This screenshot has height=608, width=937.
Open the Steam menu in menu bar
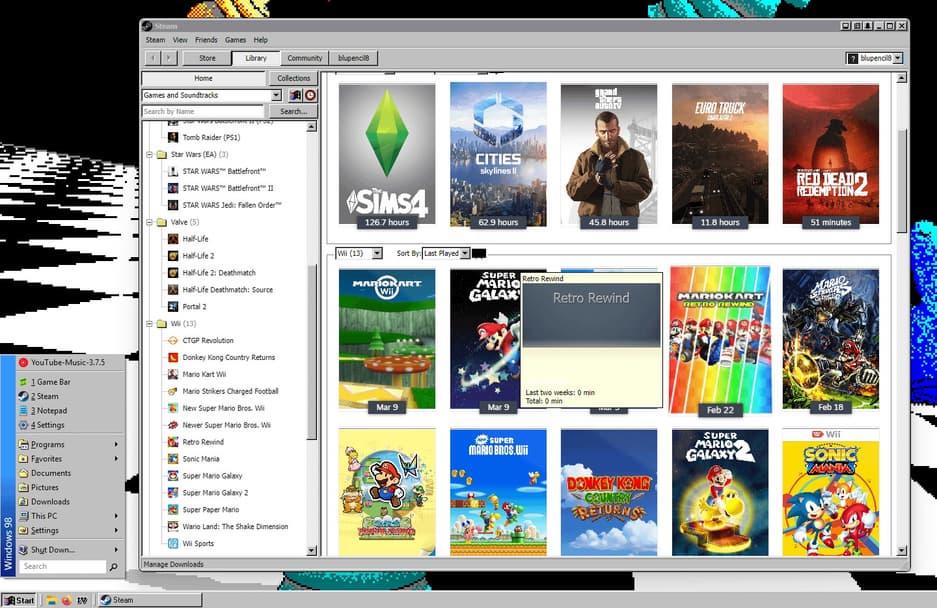(x=155, y=40)
